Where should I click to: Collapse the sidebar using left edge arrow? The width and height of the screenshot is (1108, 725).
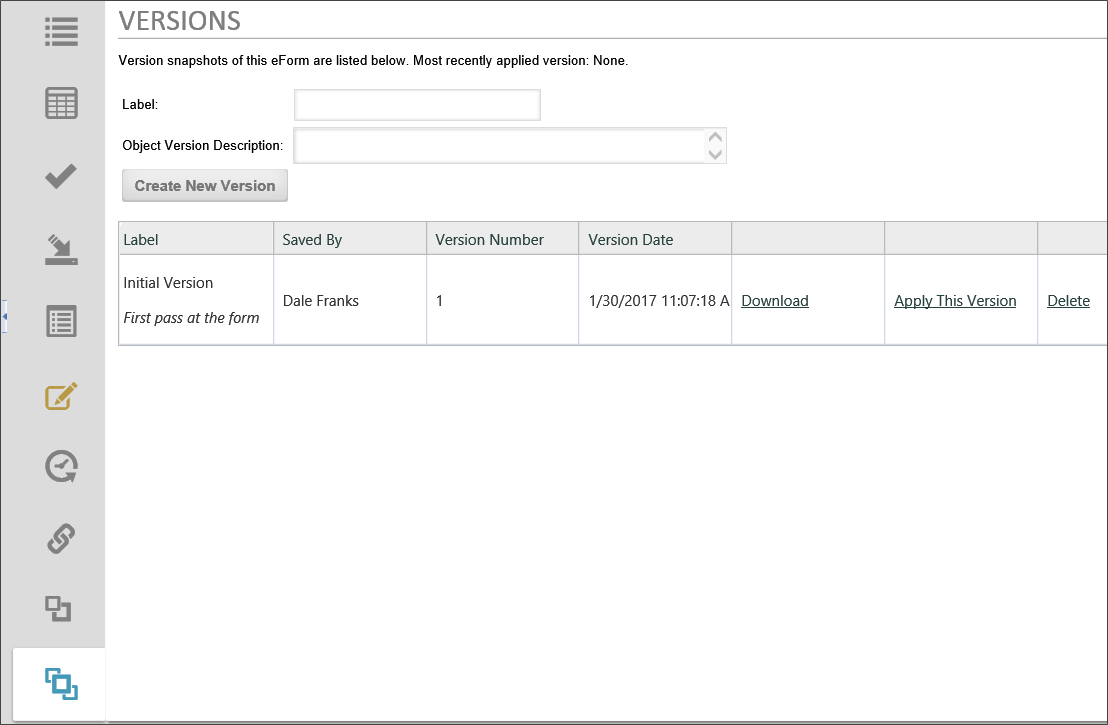tap(4, 317)
